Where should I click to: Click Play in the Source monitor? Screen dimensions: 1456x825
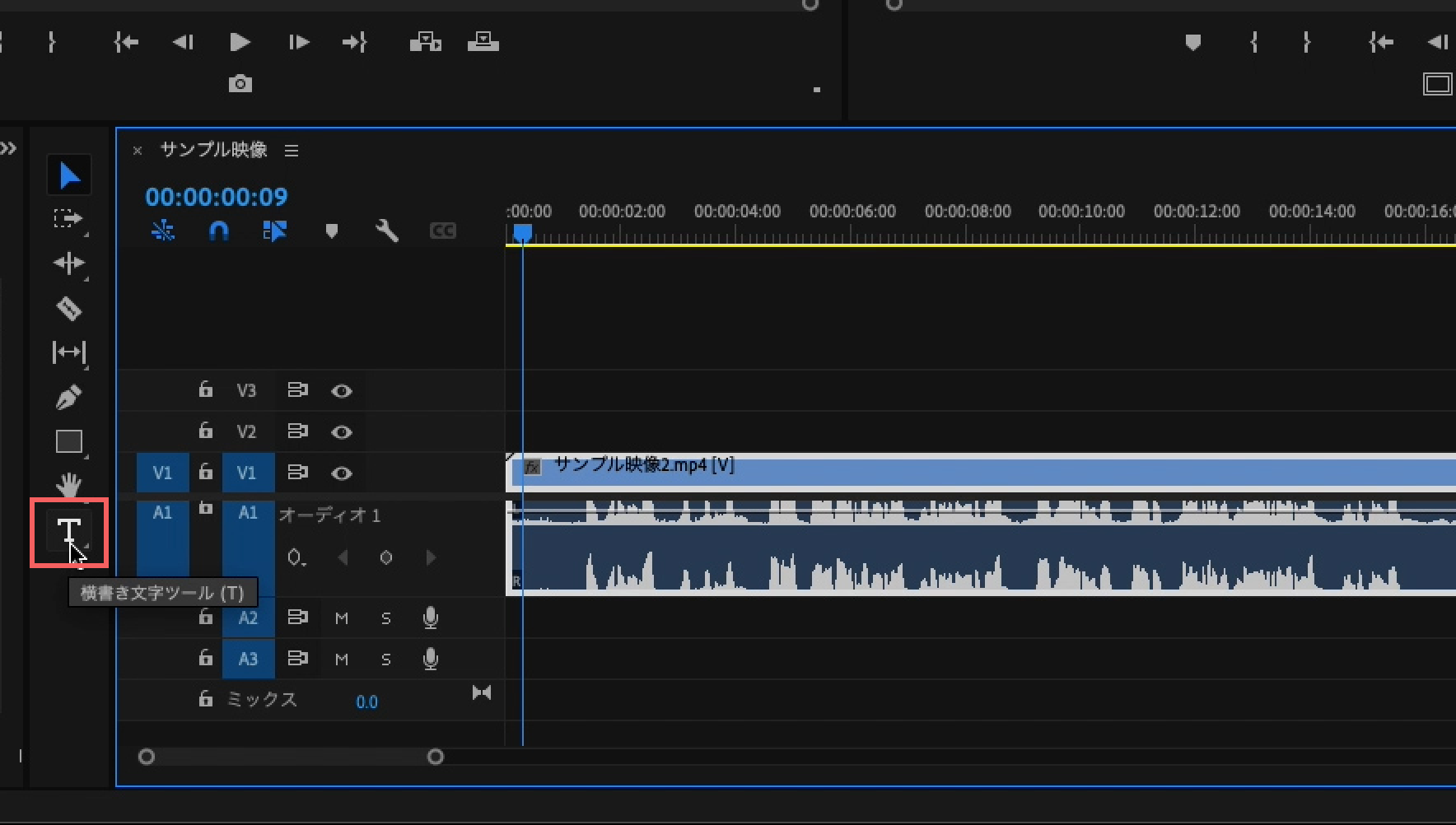coord(240,42)
